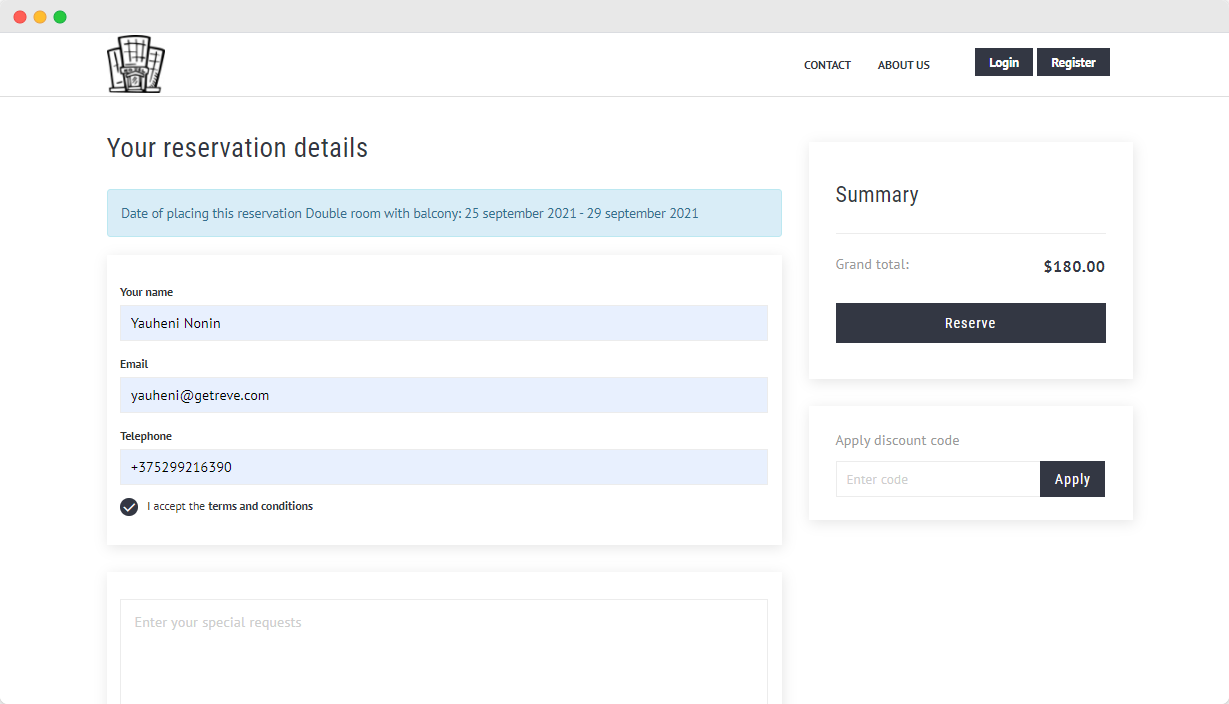
Task: Click the $180.00 grand total amount
Action: point(1074,267)
